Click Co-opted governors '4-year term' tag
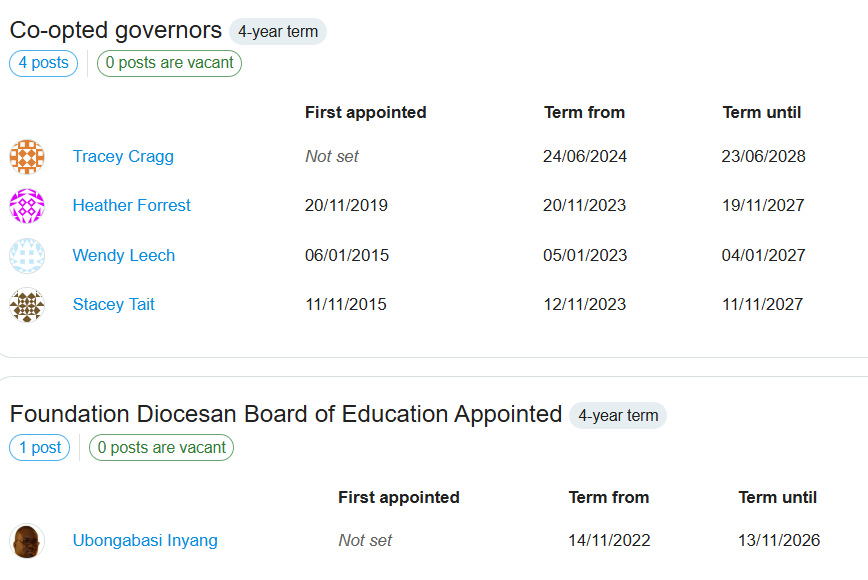 click(278, 32)
